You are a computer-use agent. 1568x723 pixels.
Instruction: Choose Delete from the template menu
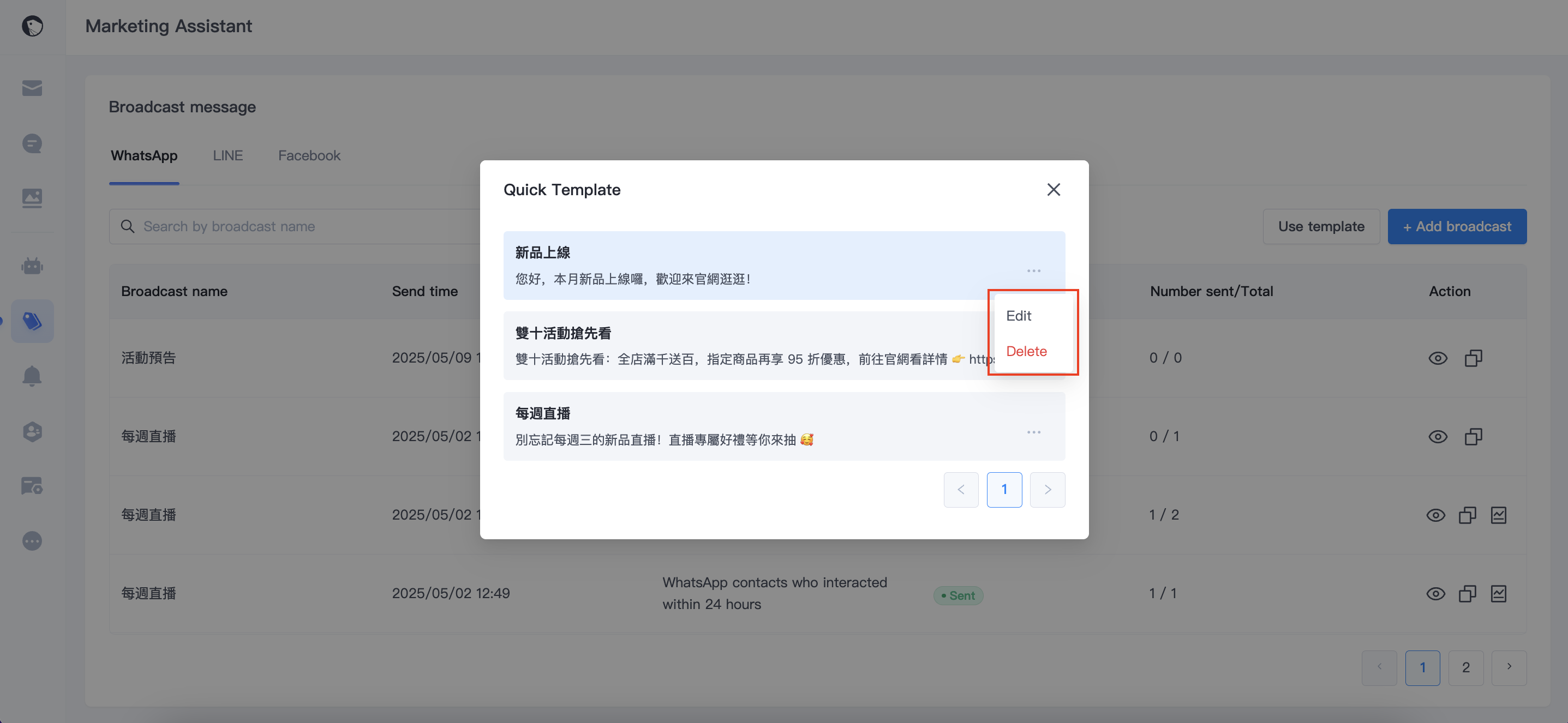(1026, 352)
